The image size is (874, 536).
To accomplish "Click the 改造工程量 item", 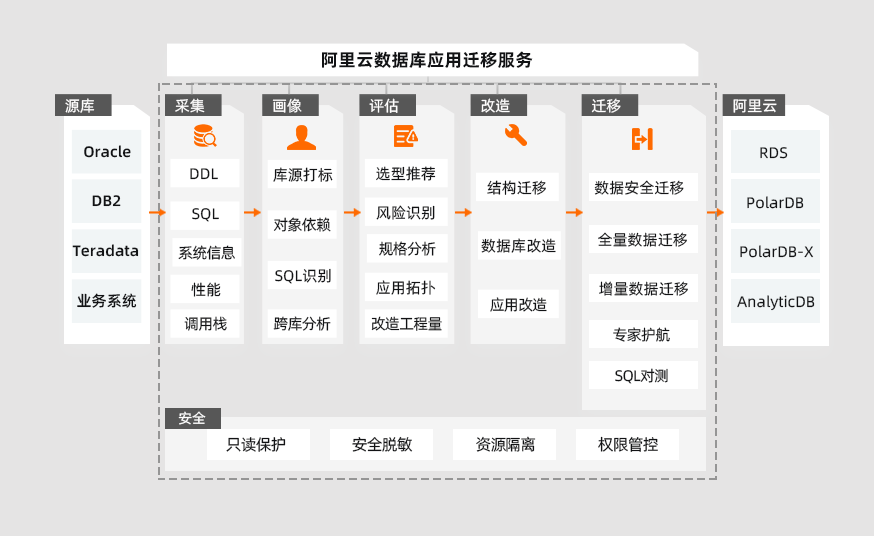I will pos(406,324).
